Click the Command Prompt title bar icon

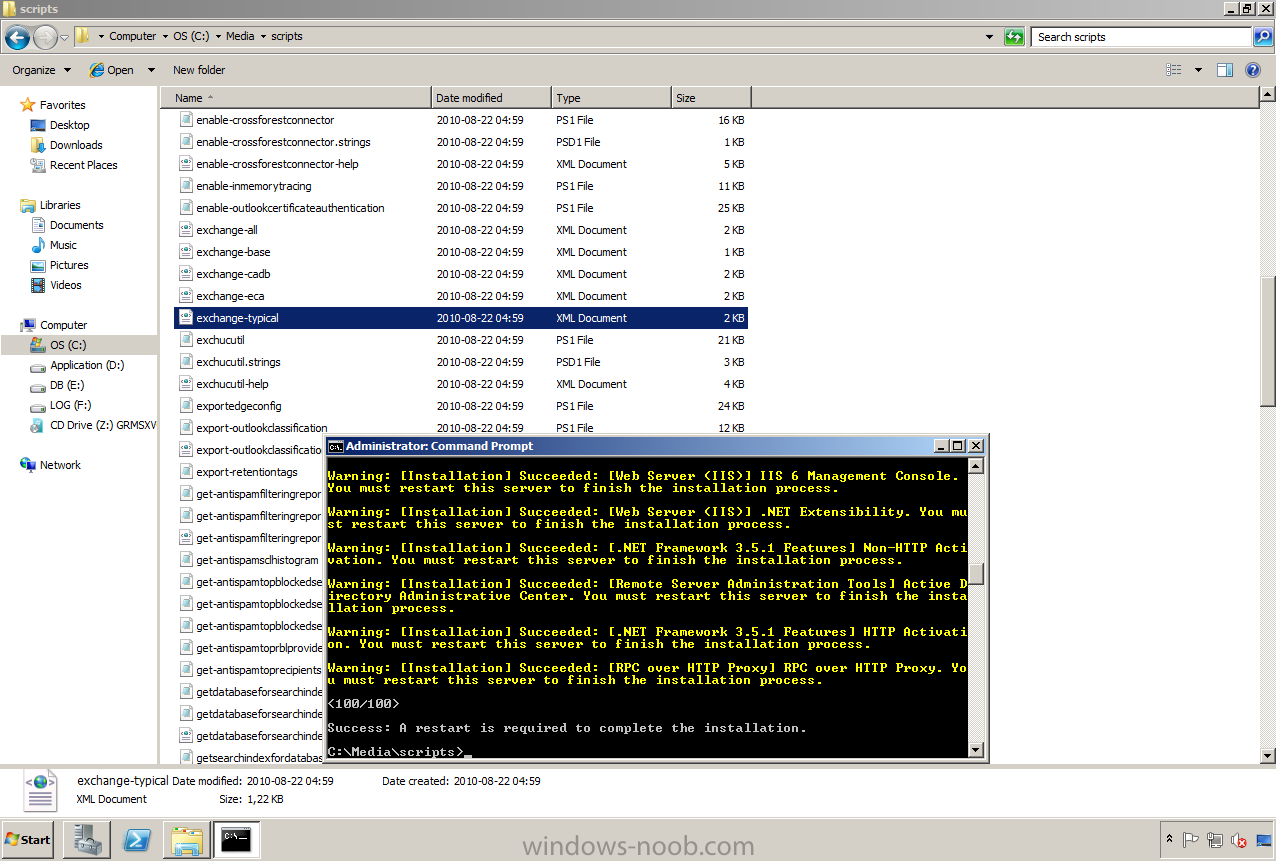pos(336,446)
